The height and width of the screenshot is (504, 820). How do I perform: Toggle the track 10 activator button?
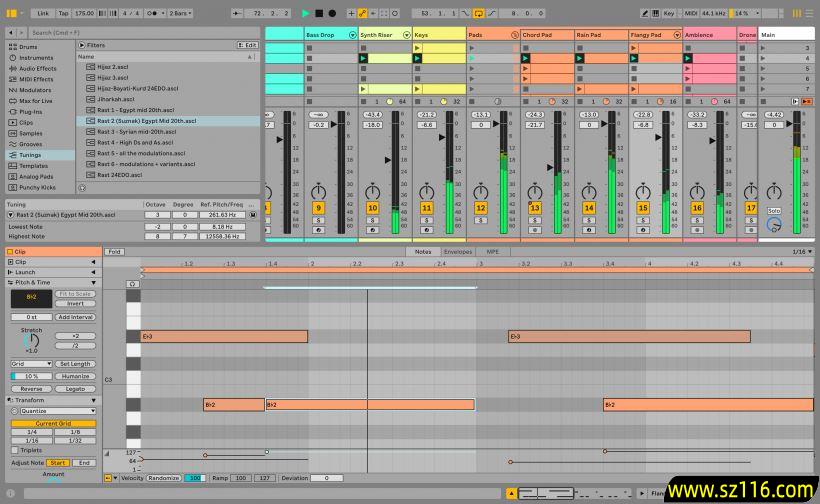coord(372,208)
